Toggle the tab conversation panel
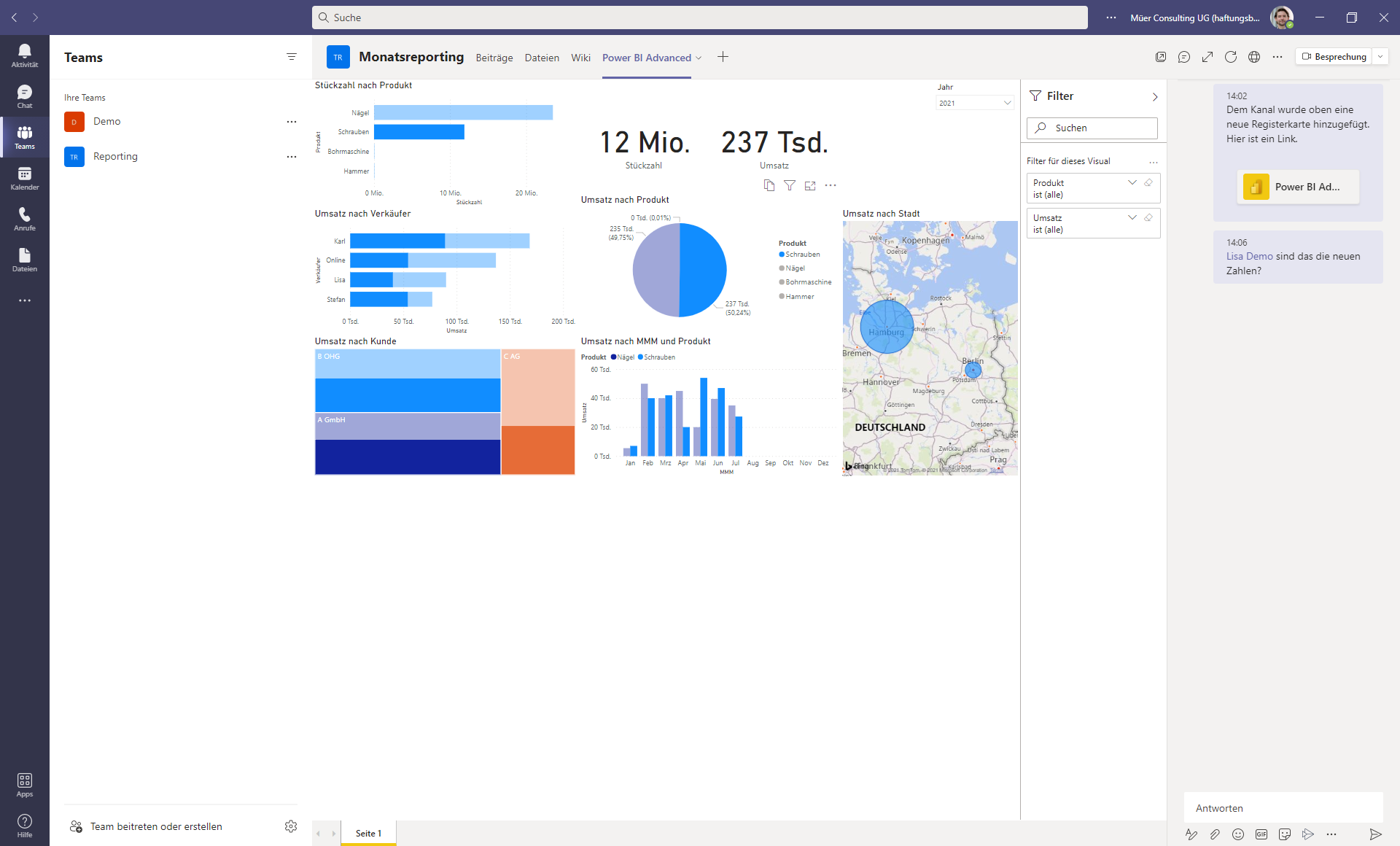1400x846 pixels. [1184, 57]
